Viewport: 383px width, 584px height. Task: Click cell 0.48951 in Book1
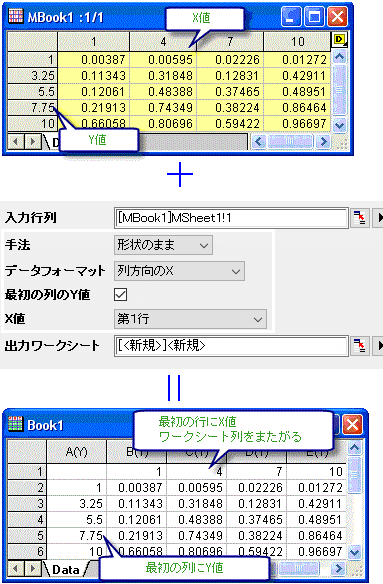316,520
